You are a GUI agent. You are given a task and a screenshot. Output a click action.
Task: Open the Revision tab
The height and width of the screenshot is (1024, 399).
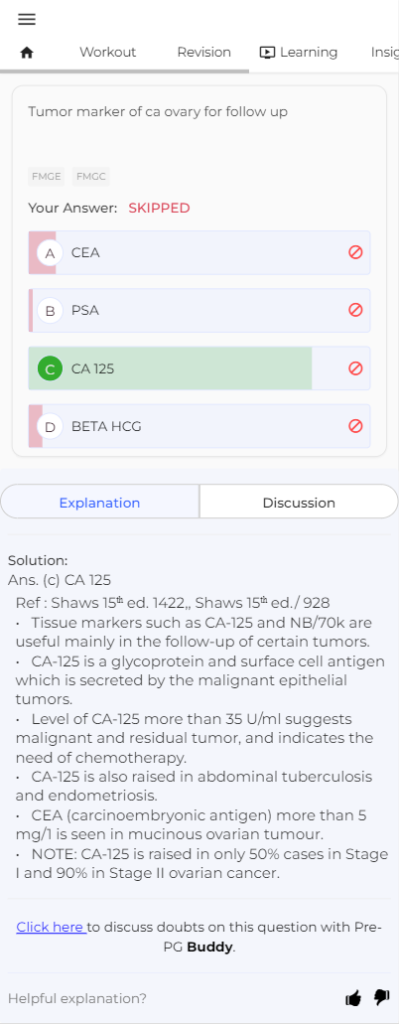point(204,52)
